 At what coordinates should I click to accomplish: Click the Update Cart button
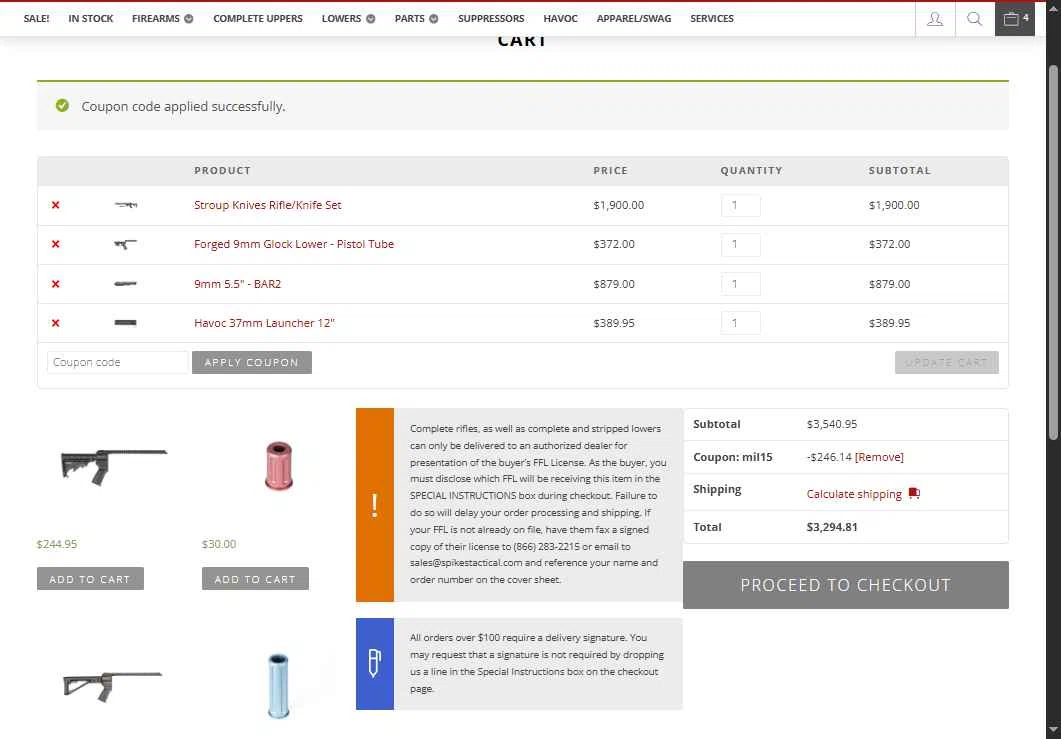[947, 363]
